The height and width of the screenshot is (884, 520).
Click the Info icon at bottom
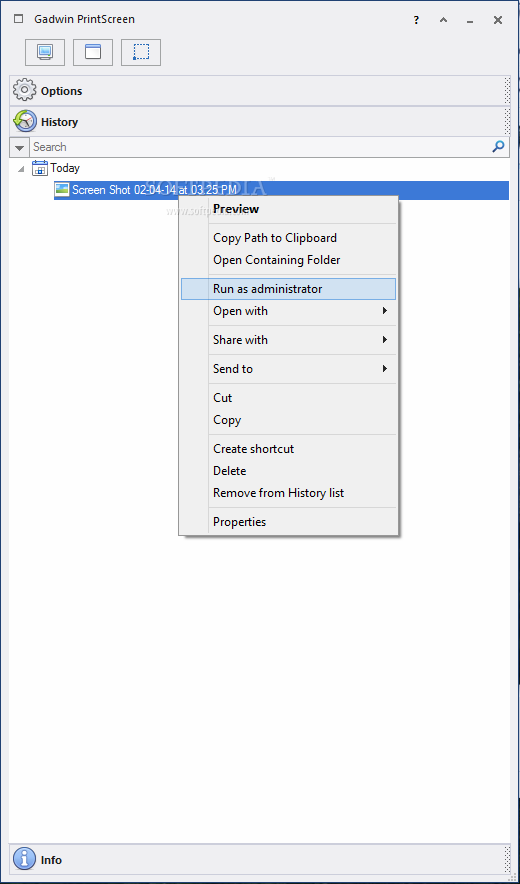(25, 860)
